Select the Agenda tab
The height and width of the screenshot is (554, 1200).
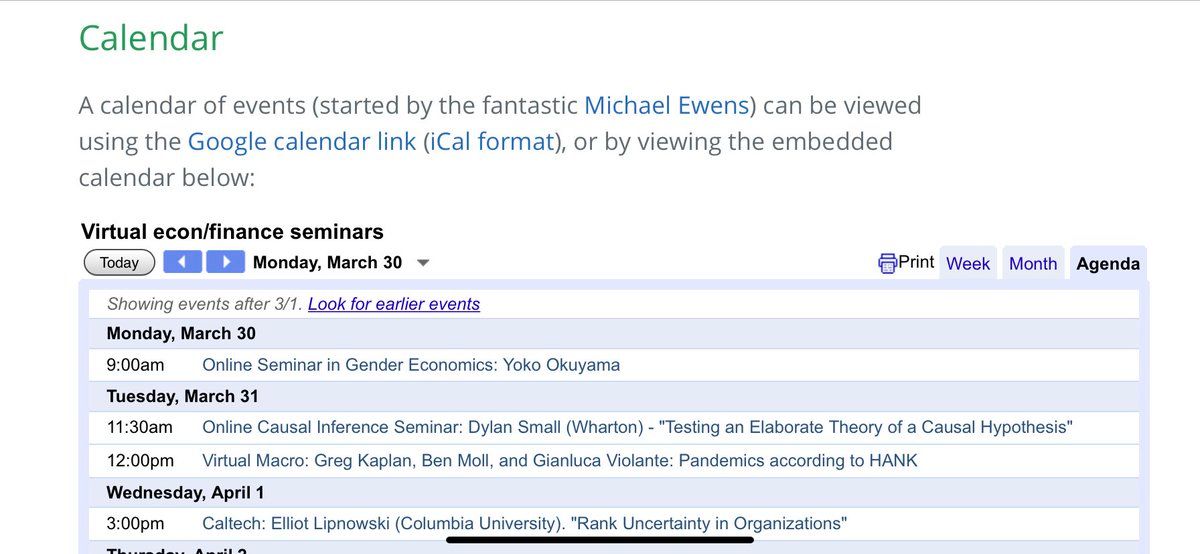coord(1108,264)
